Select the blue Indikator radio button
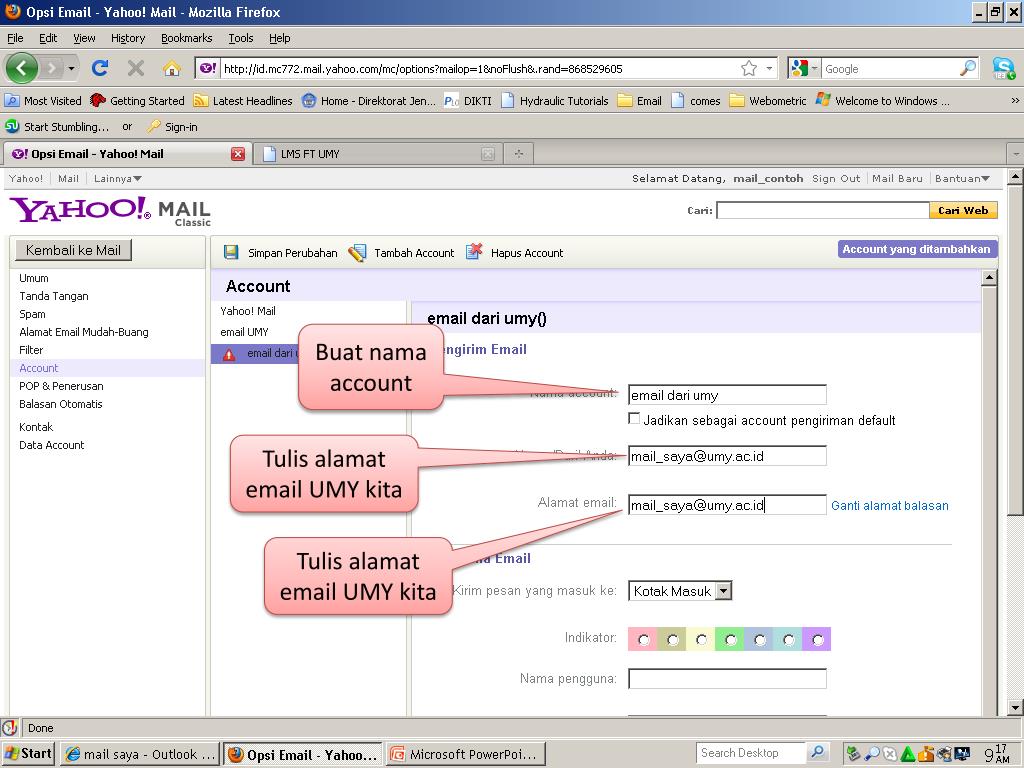This screenshot has height=768, width=1024. point(760,640)
